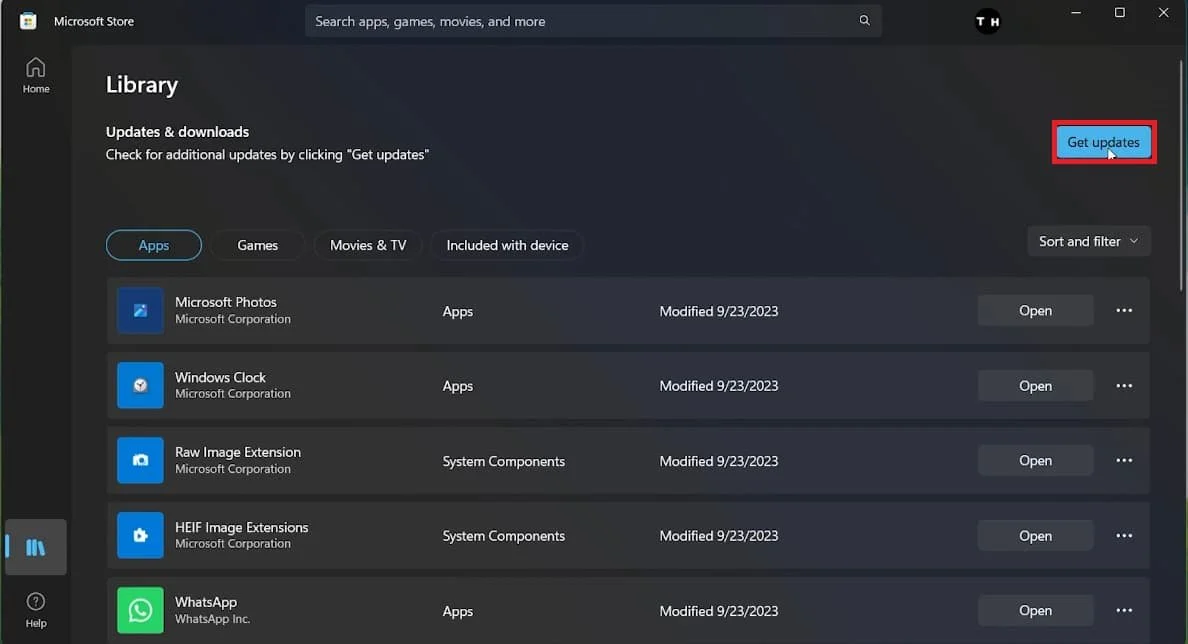Click the Raw Image Extension title text

pyautogui.click(x=238, y=452)
